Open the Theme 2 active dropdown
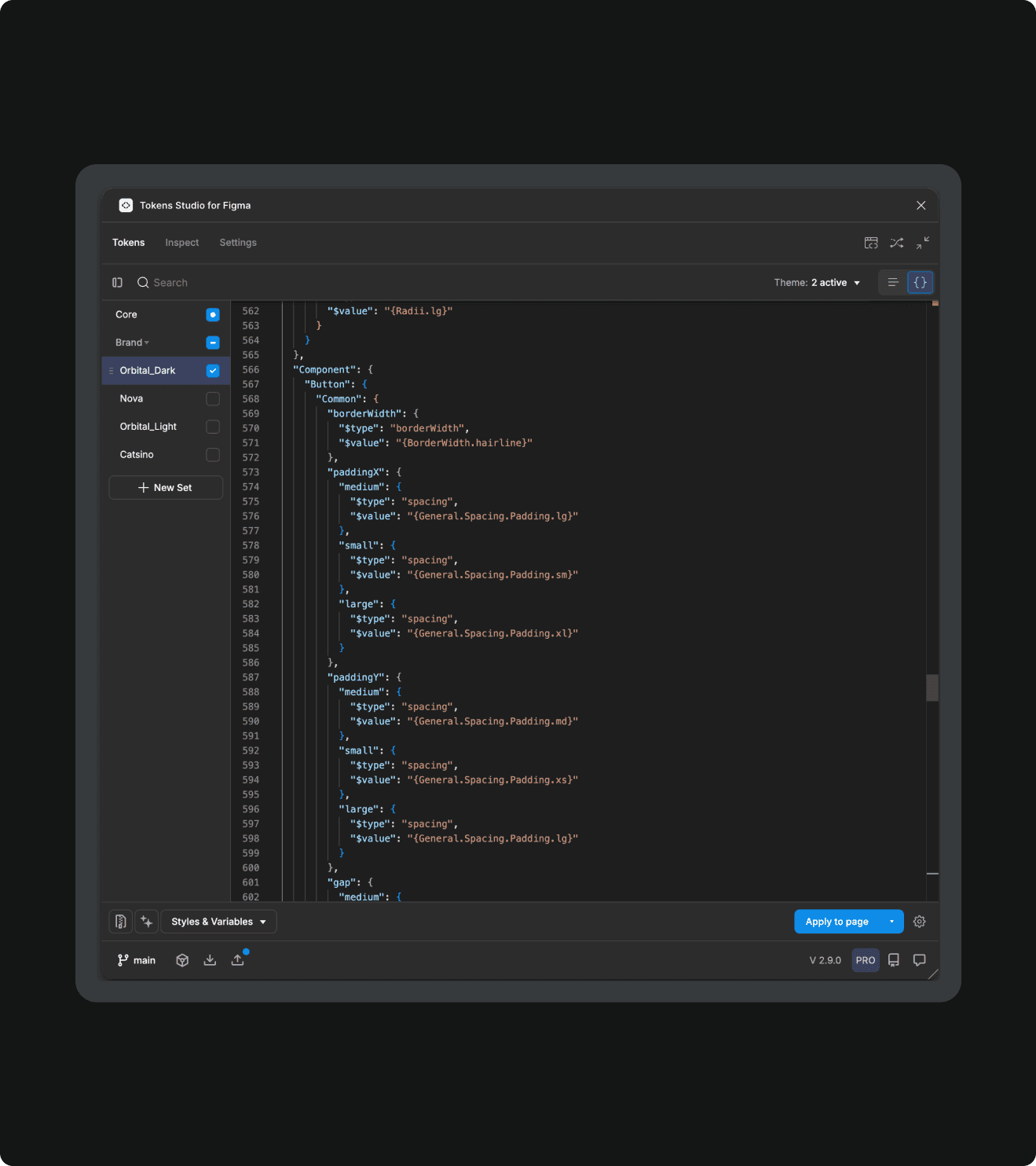The height and width of the screenshot is (1166, 1036). [x=817, y=283]
